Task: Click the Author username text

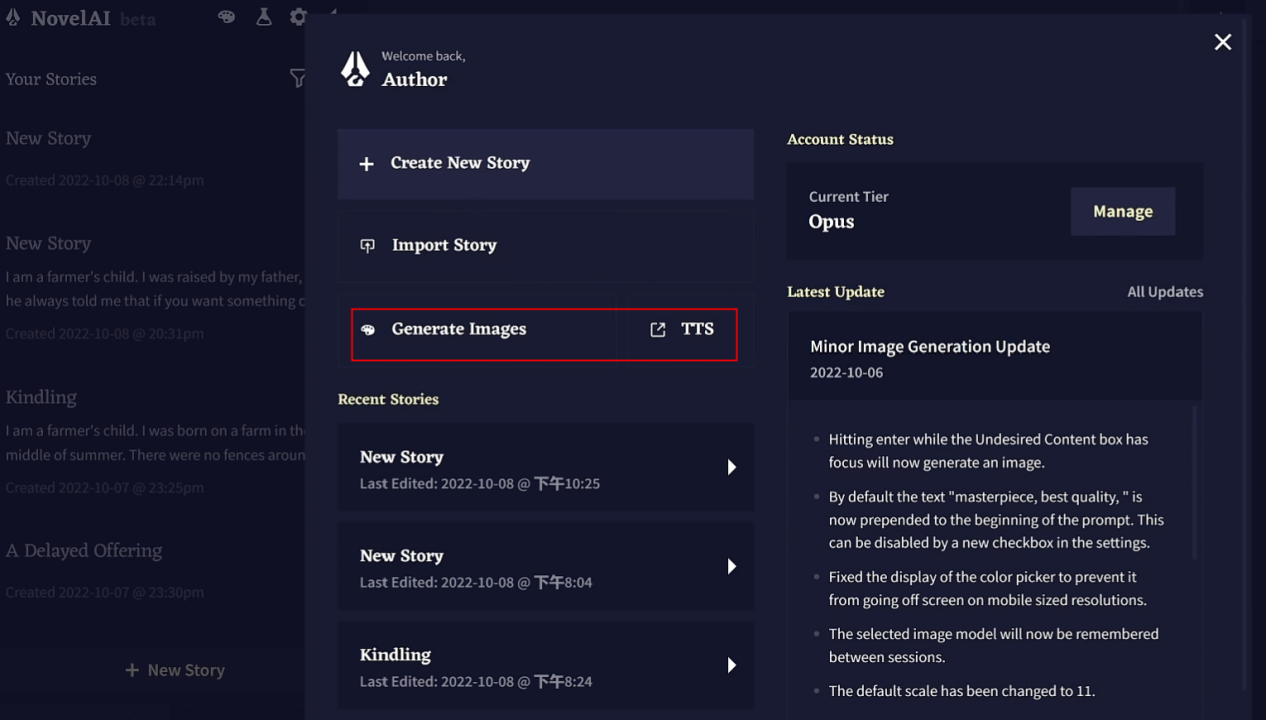Action: [414, 79]
